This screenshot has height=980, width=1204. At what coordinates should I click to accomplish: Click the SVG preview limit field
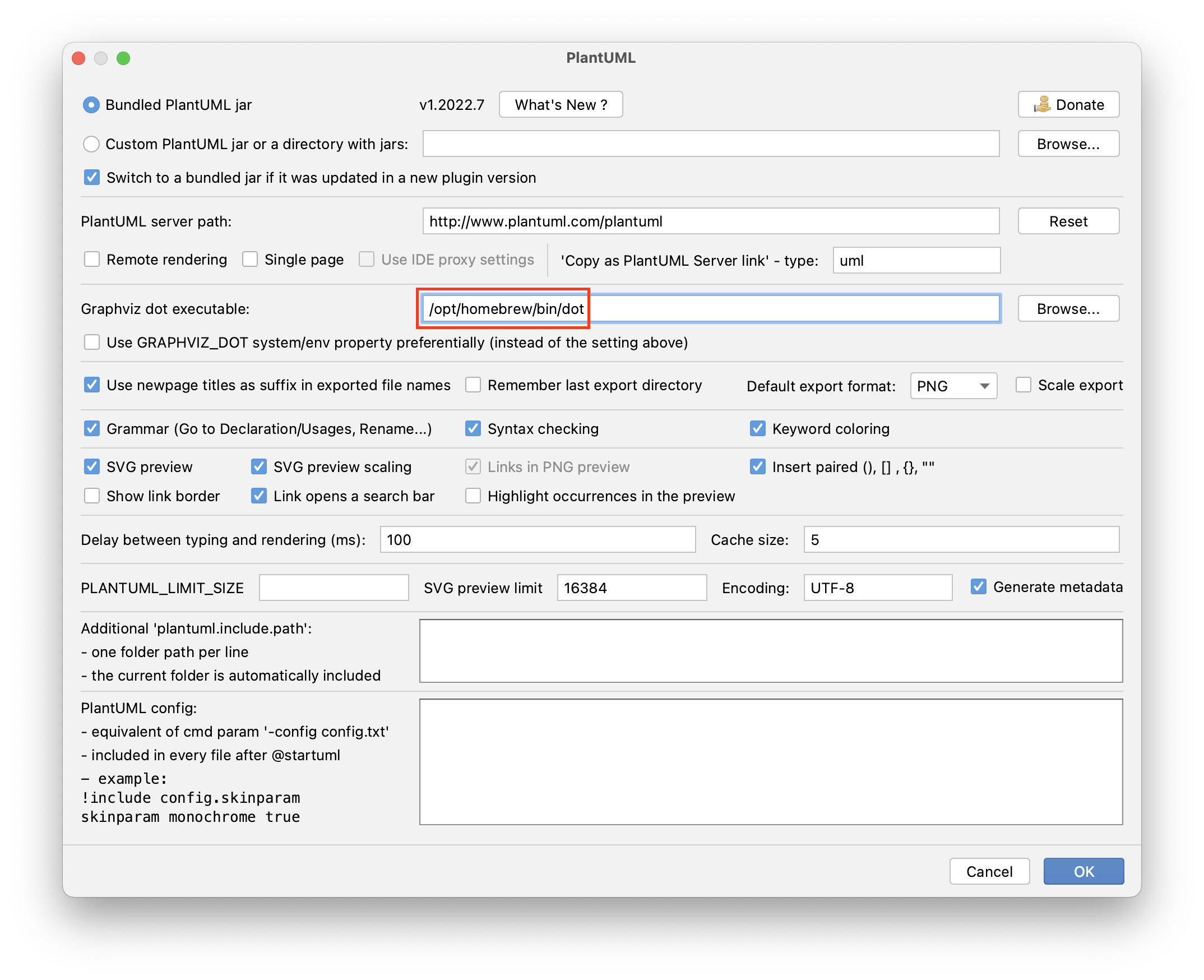tap(631, 588)
